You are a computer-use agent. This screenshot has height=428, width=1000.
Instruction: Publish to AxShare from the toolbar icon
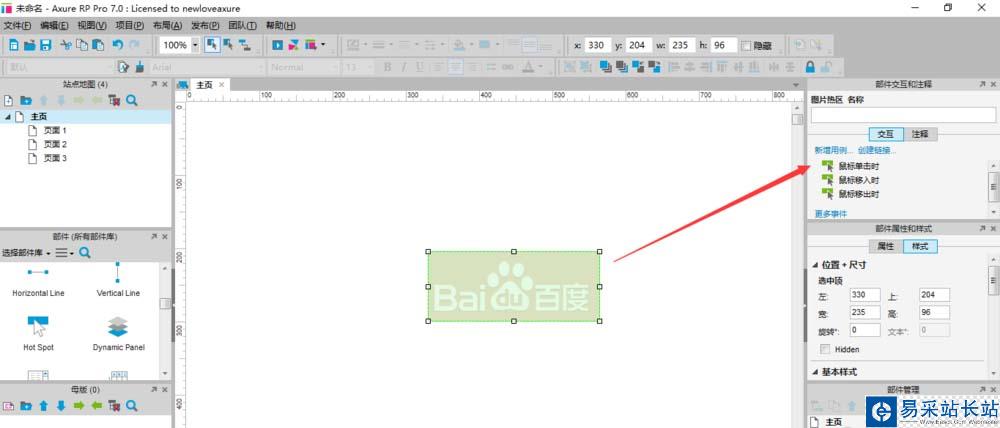[x=294, y=45]
